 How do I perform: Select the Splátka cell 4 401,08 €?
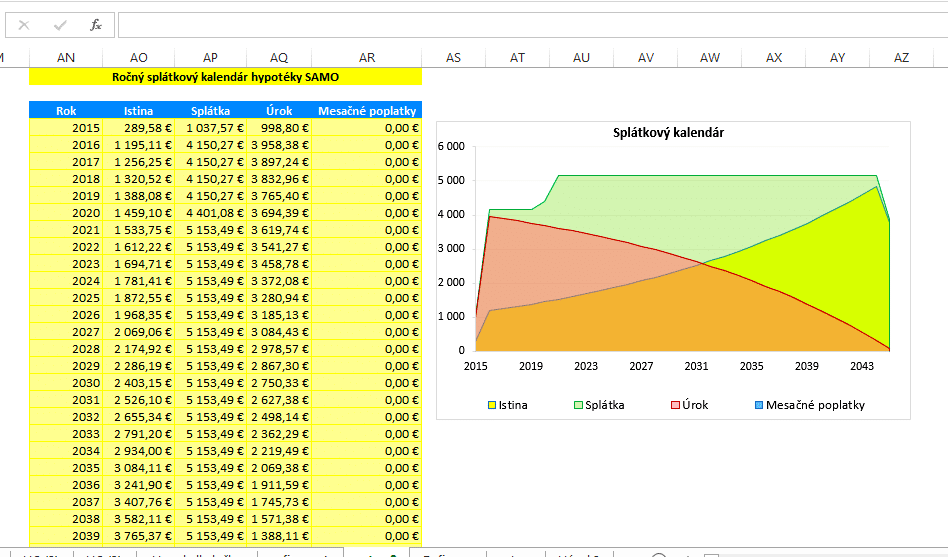(x=210, y=213)
